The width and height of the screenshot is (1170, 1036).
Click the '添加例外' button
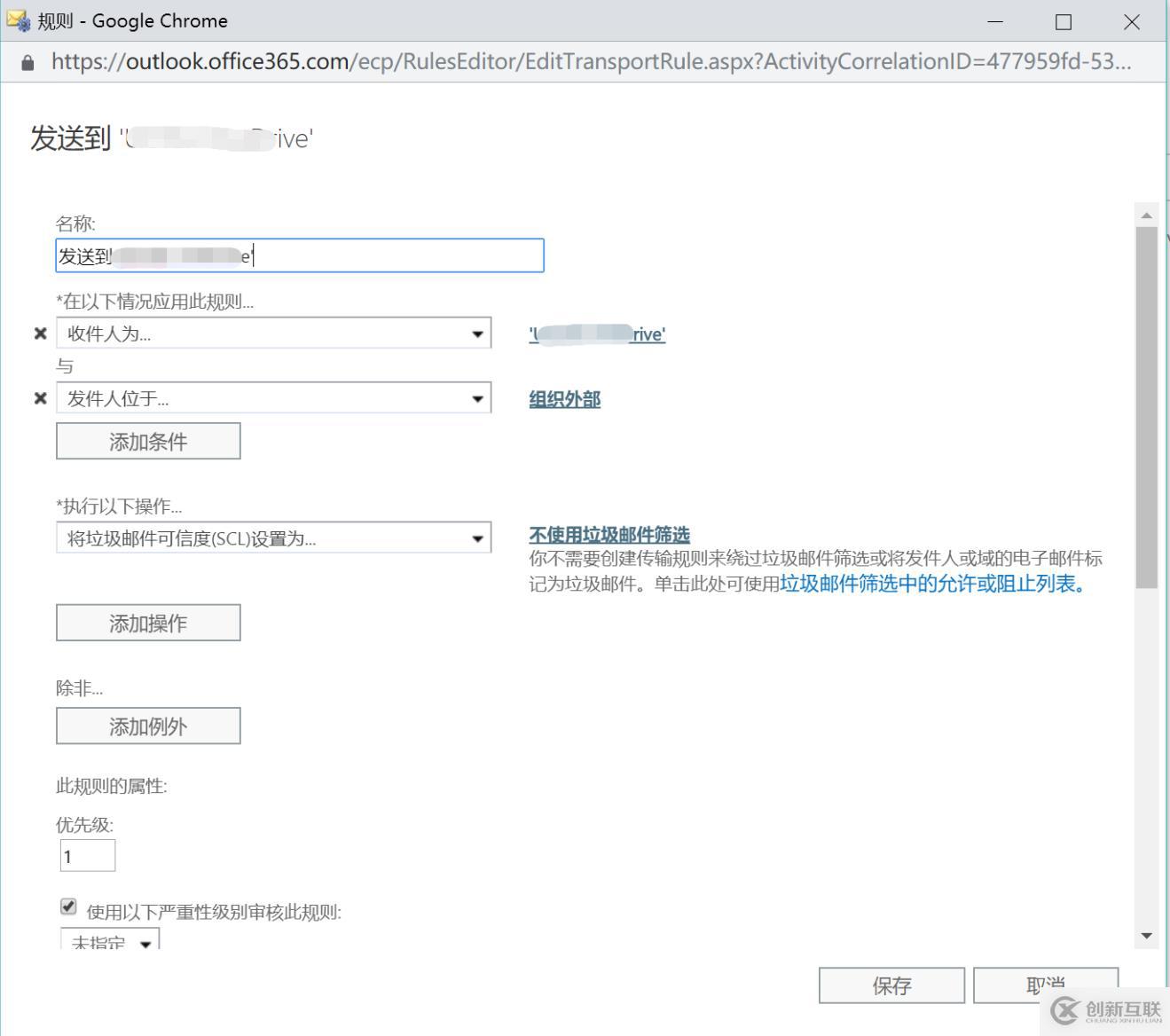point(148,726)
